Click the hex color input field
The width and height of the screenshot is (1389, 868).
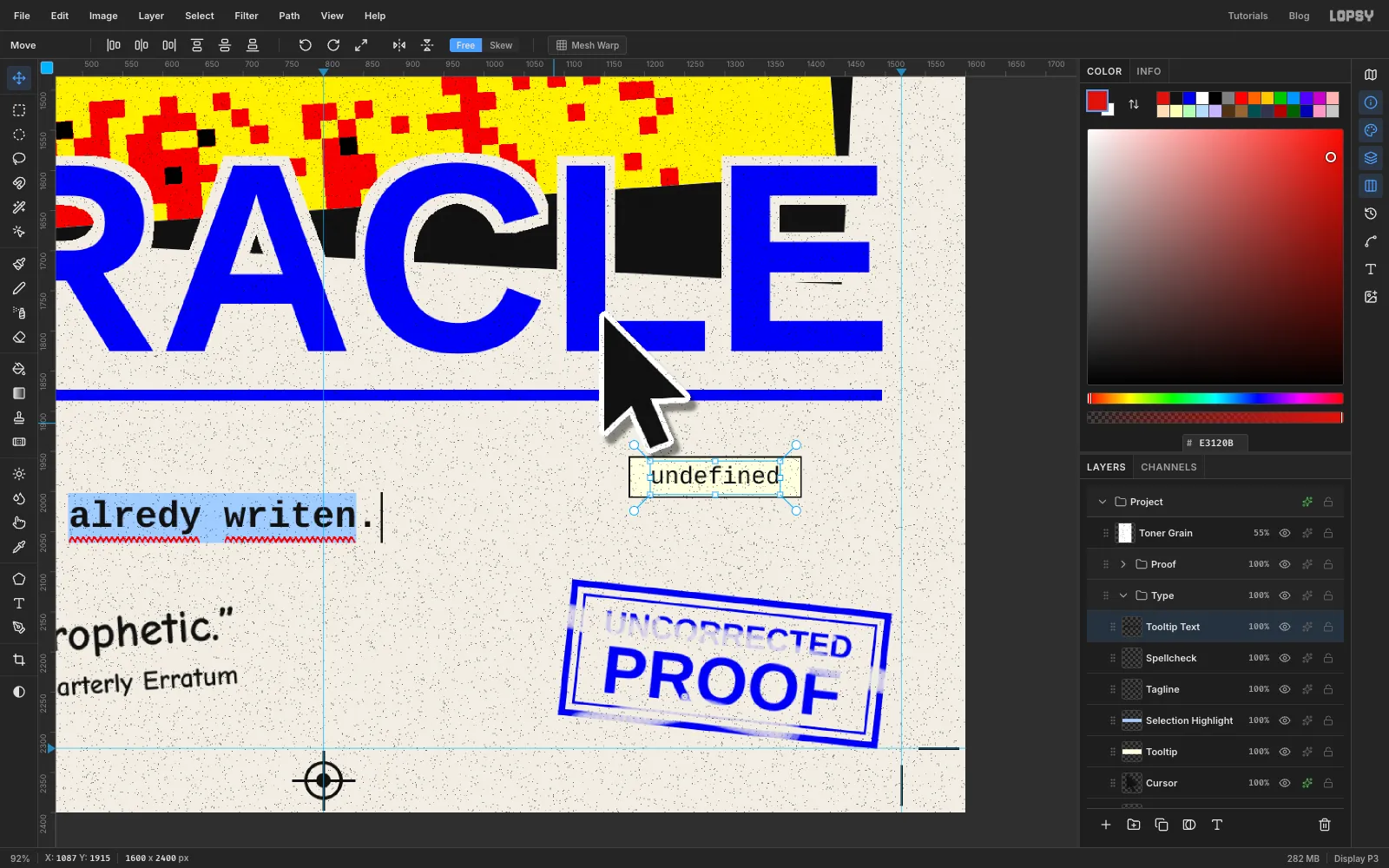click(x=1215, y=443)
